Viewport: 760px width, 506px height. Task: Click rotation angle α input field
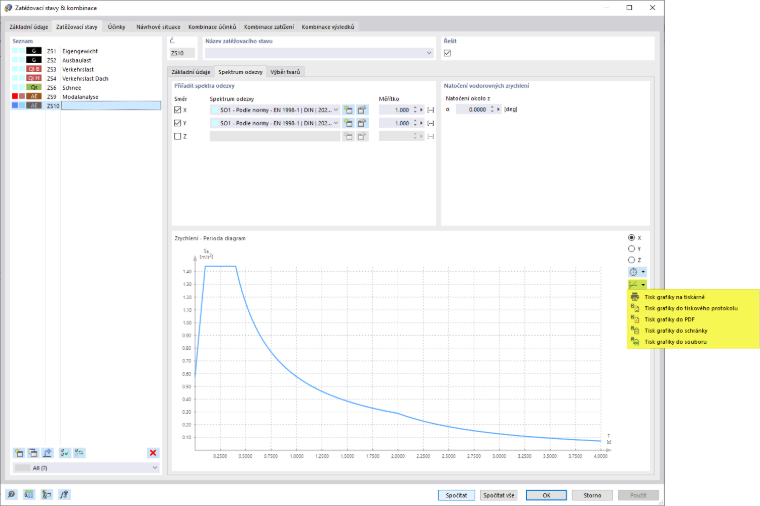(472, 110)
